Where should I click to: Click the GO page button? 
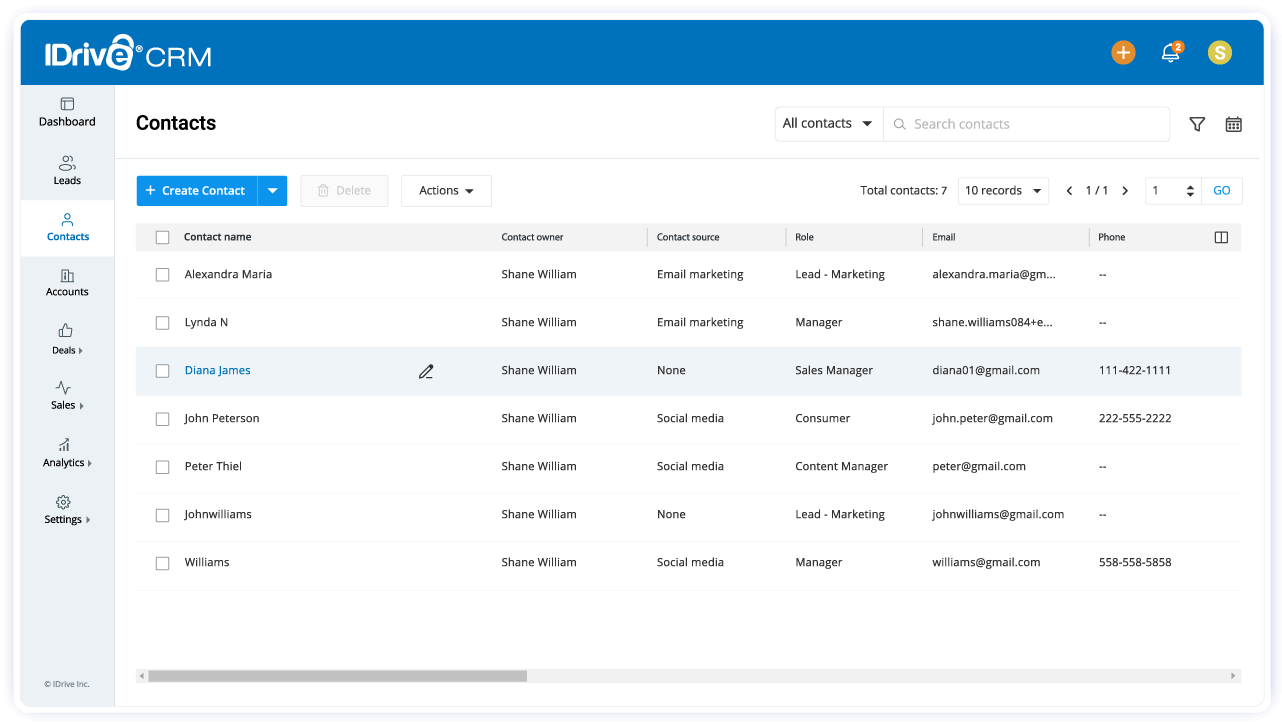(1222, 191)
